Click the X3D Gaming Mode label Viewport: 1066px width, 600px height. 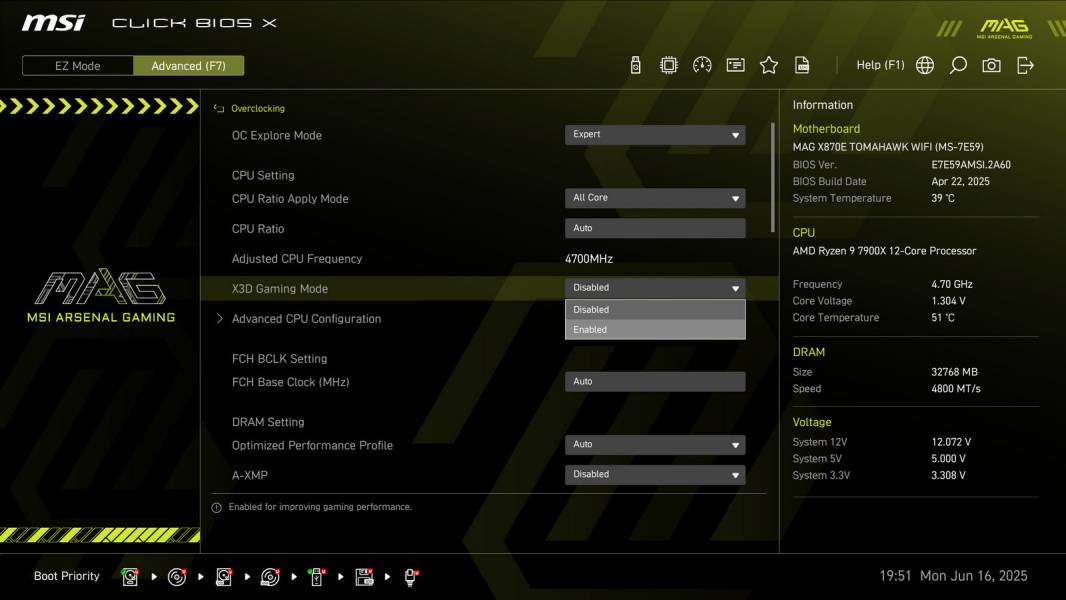pos(279,289)
